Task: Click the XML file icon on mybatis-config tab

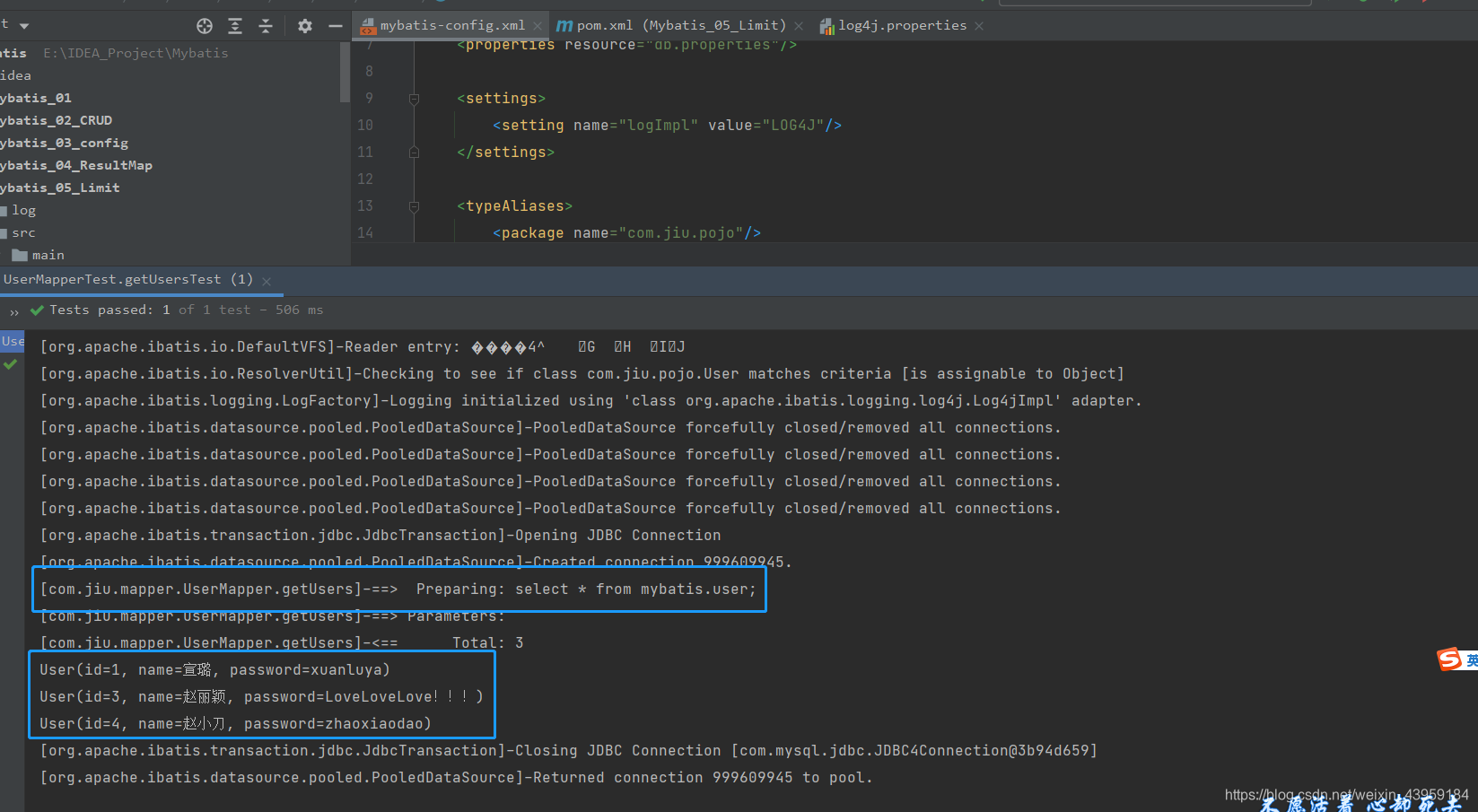Action: click(x=368, y=26)
